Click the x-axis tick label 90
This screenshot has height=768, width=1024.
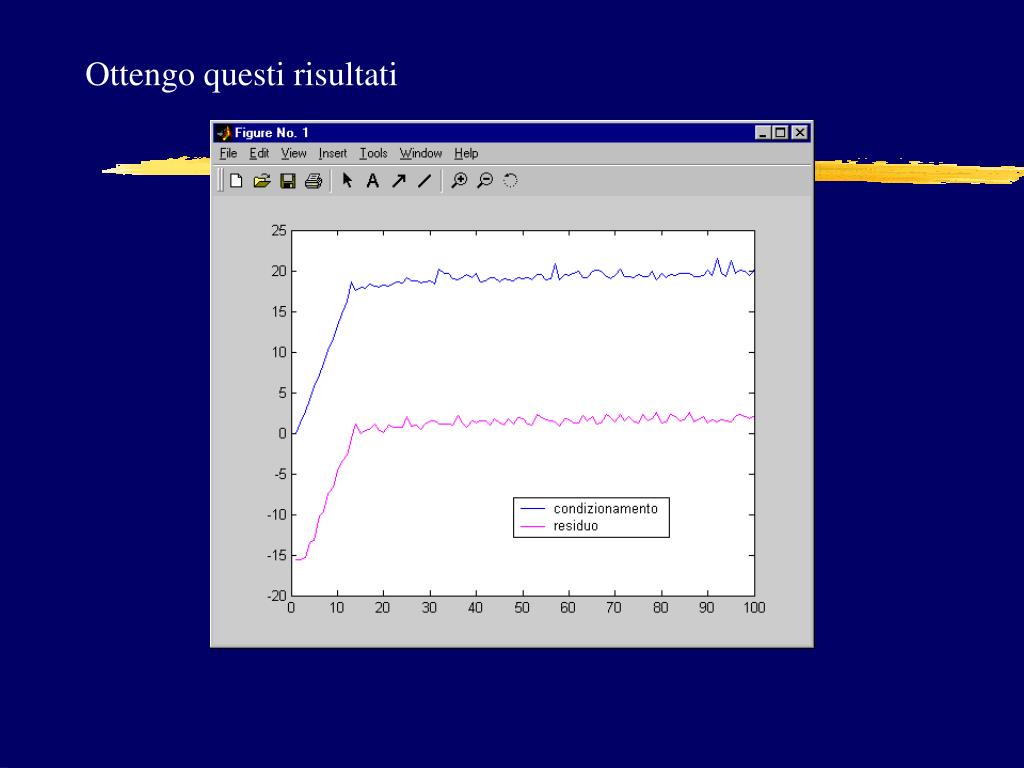[707, 608]
